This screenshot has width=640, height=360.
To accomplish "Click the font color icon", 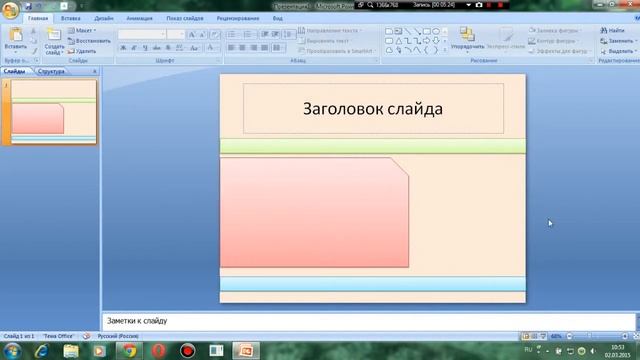I will click(x=211, y=48).
